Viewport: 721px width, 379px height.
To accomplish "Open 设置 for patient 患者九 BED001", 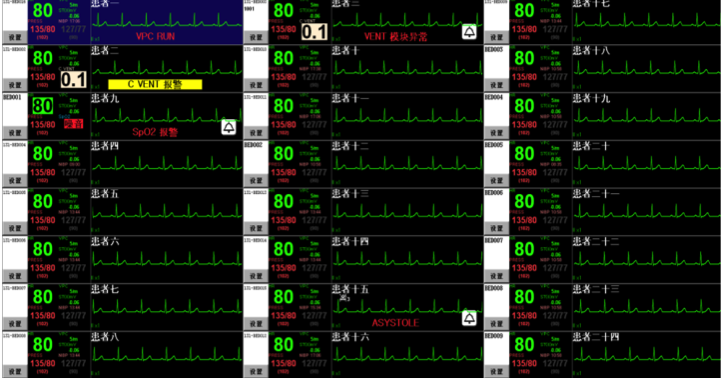I will [15, 133].
